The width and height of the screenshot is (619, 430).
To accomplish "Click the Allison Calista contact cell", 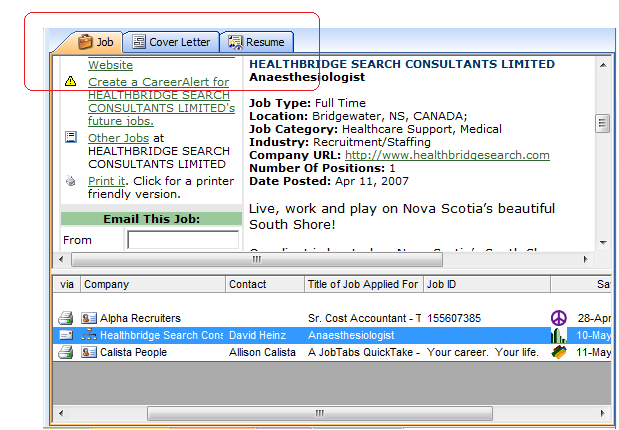I will tap(262, 352).
